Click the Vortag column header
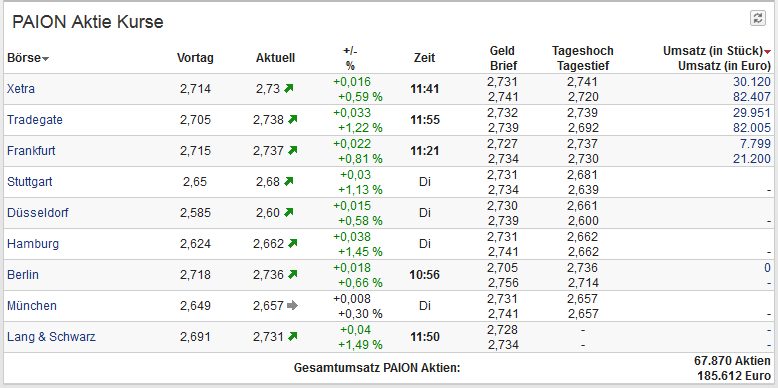778x388 pixels. [195, 58]
